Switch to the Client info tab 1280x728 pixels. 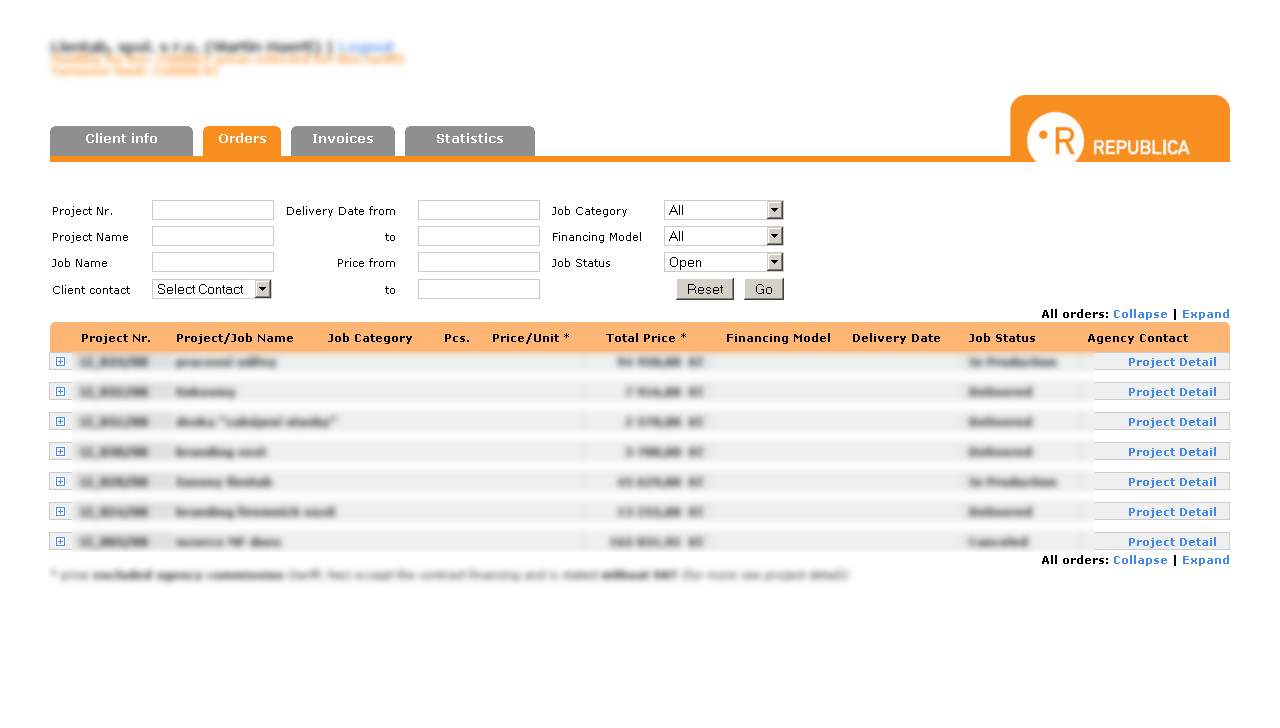pos(121,140)
